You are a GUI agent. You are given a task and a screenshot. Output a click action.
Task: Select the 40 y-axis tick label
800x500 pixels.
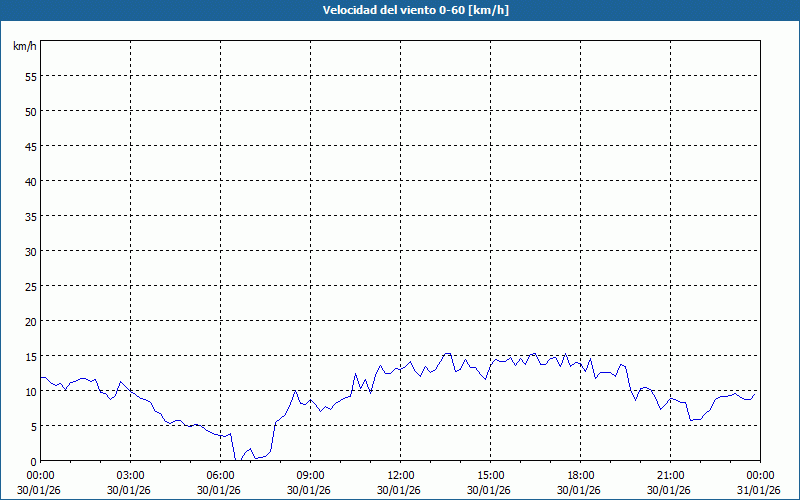[30, 181]
